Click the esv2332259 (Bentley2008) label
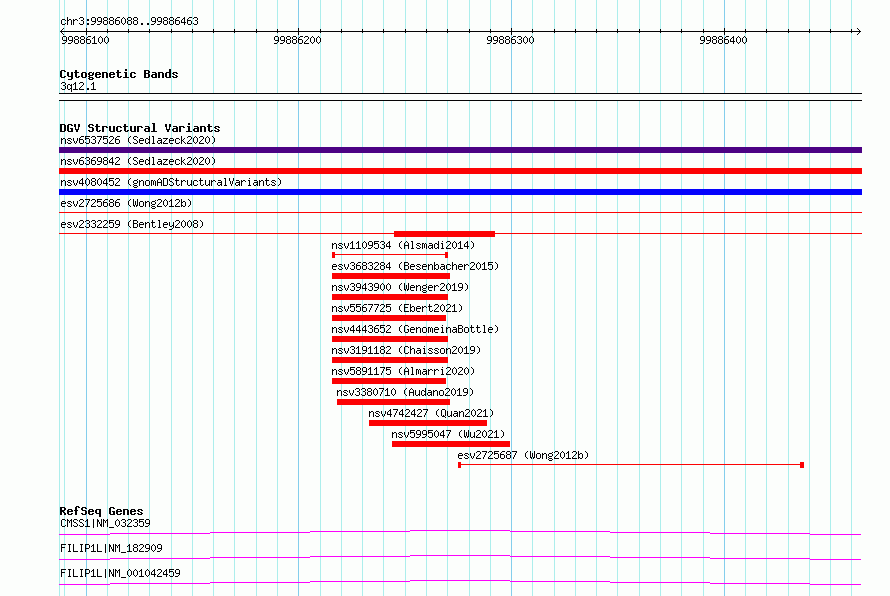The height and width of the screenshot is (596, 890). [132, 224]
